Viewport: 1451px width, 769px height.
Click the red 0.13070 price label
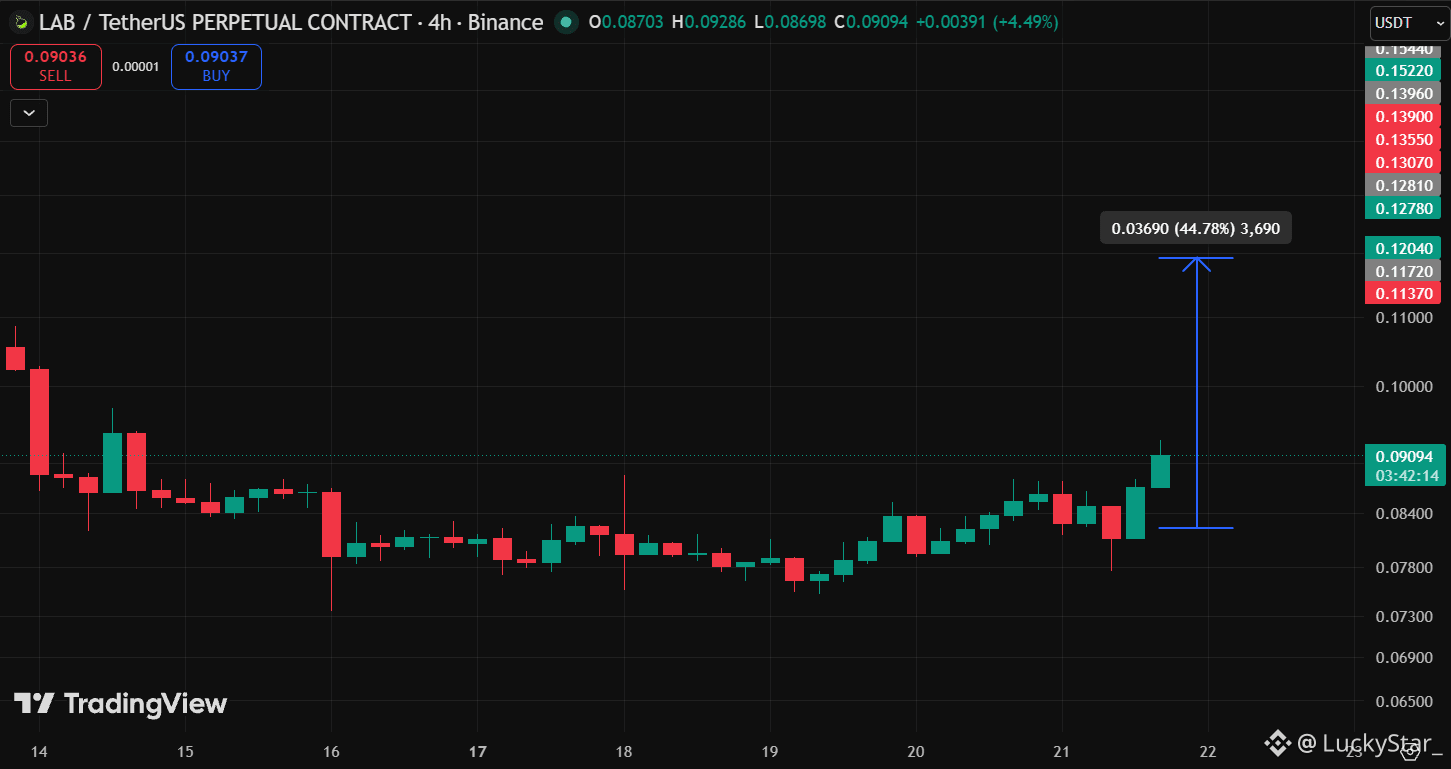1403,162
